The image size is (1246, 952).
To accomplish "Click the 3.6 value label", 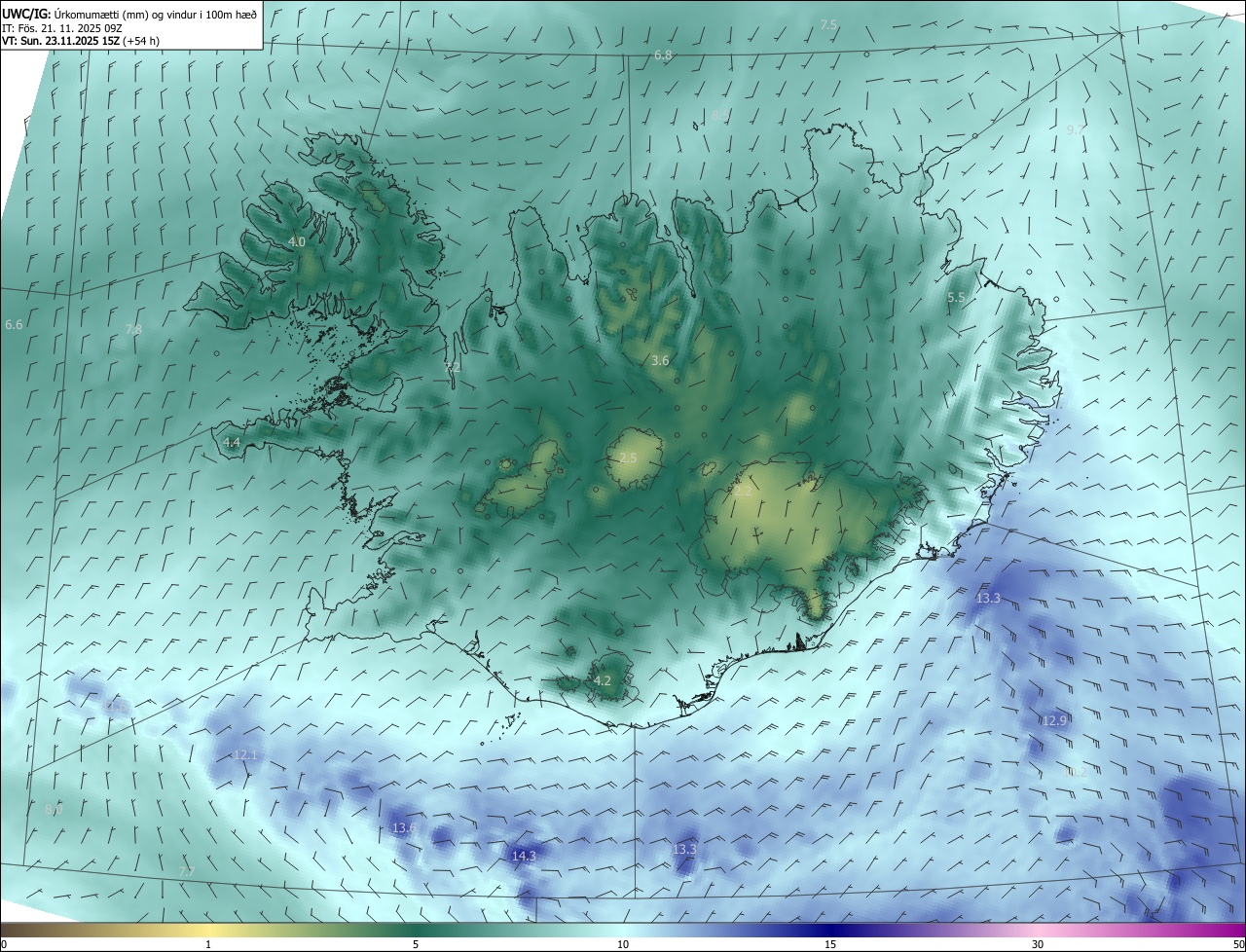I will click(x=660, y=361).
